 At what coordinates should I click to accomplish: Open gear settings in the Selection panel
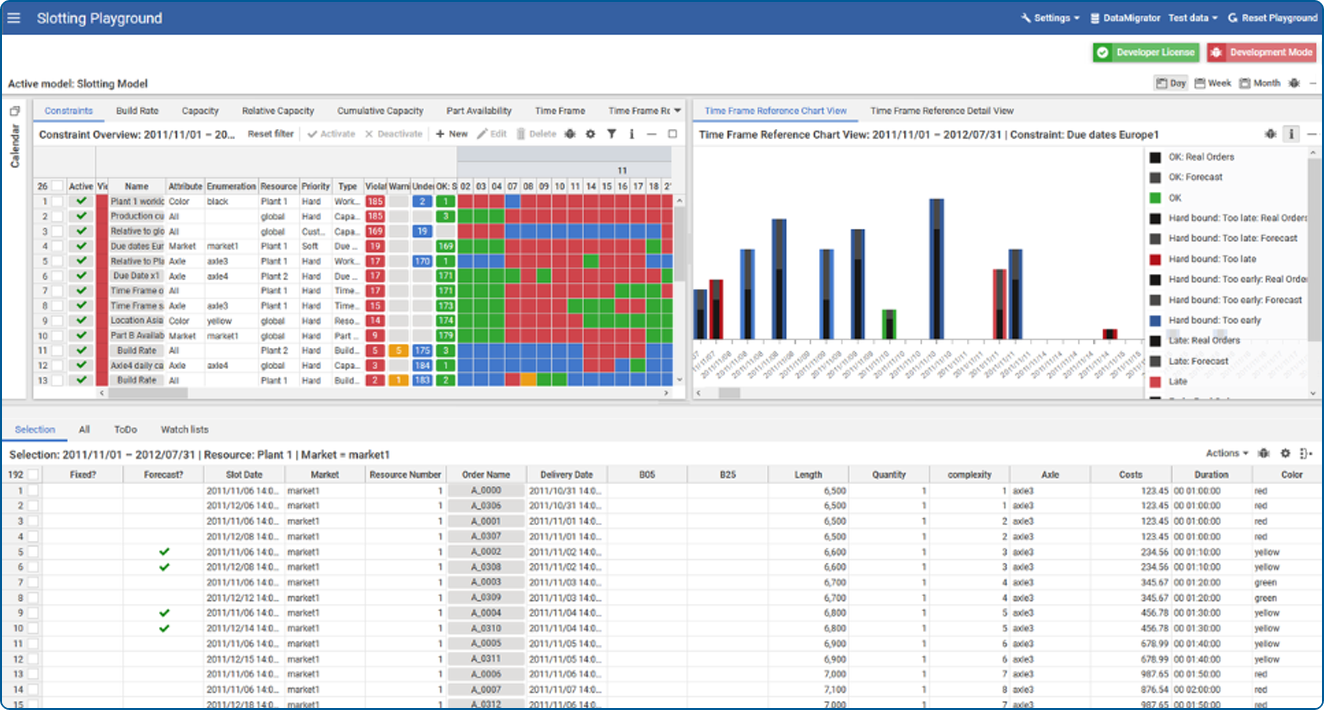tap(1286, 453)
